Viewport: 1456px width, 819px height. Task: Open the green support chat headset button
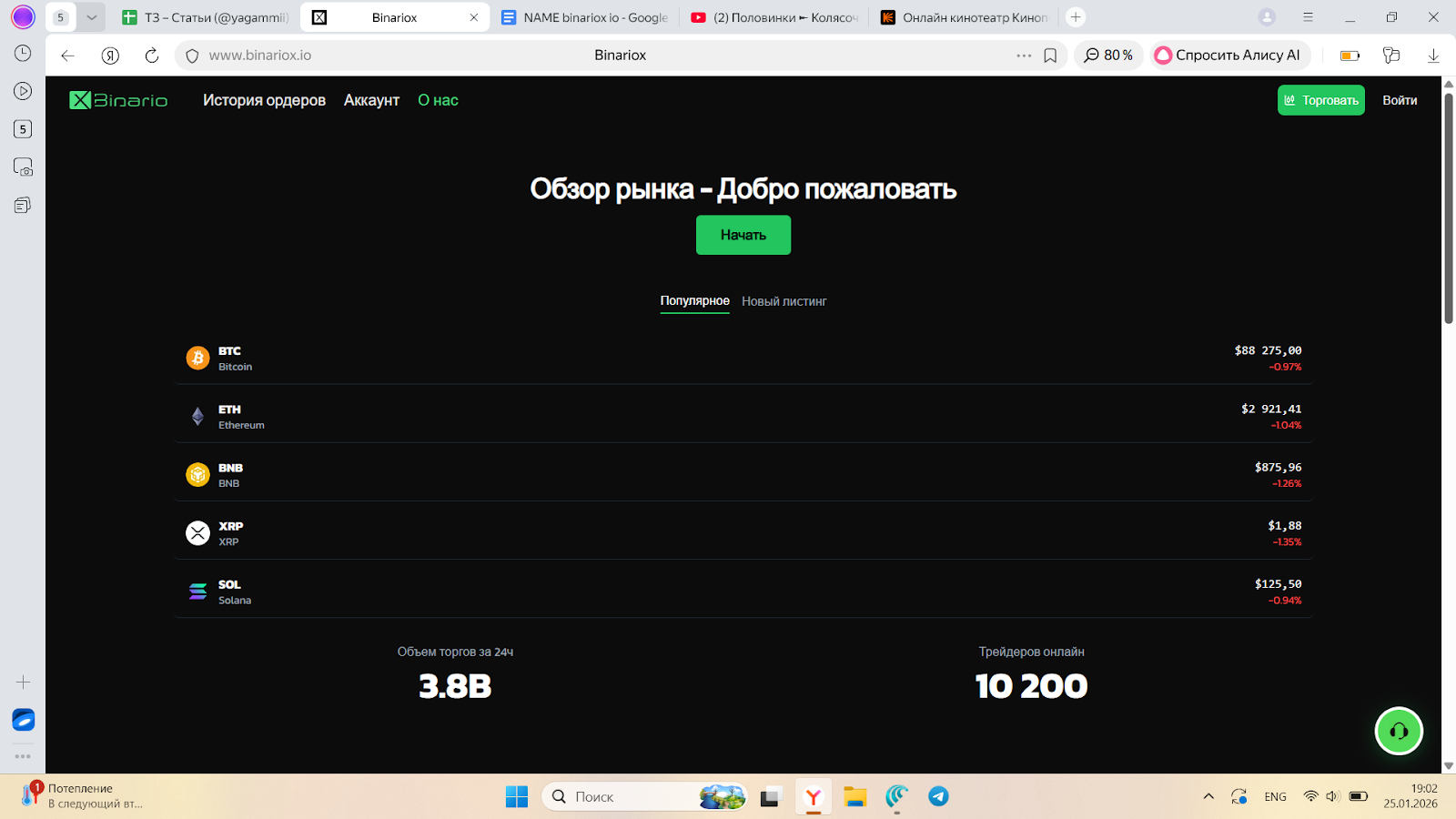point(1399,731)
